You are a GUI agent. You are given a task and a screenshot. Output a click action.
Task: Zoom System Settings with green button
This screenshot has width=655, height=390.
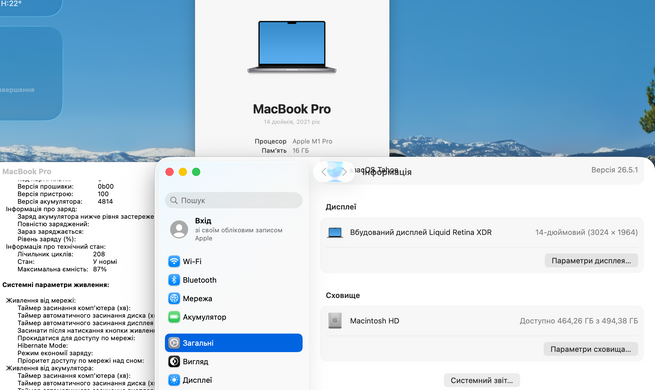click(x=196, y=172)
